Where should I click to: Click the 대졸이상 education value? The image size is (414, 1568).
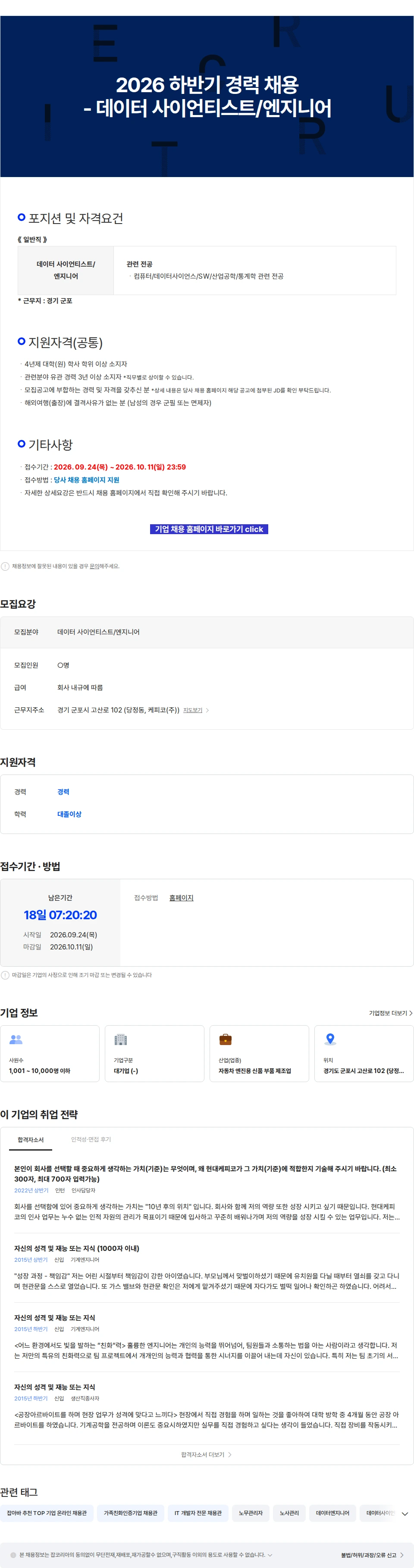coord(69,815)
